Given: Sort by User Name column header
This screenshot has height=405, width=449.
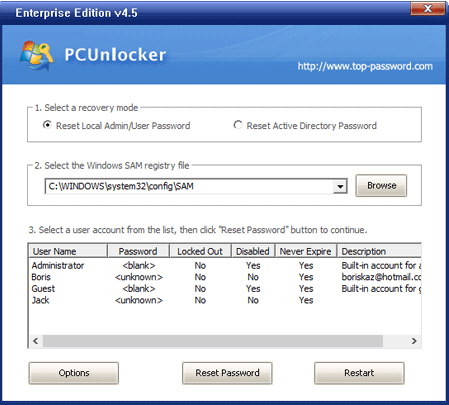Looking at the screenshot, I should pyautogui.click(x=68, y=251).
